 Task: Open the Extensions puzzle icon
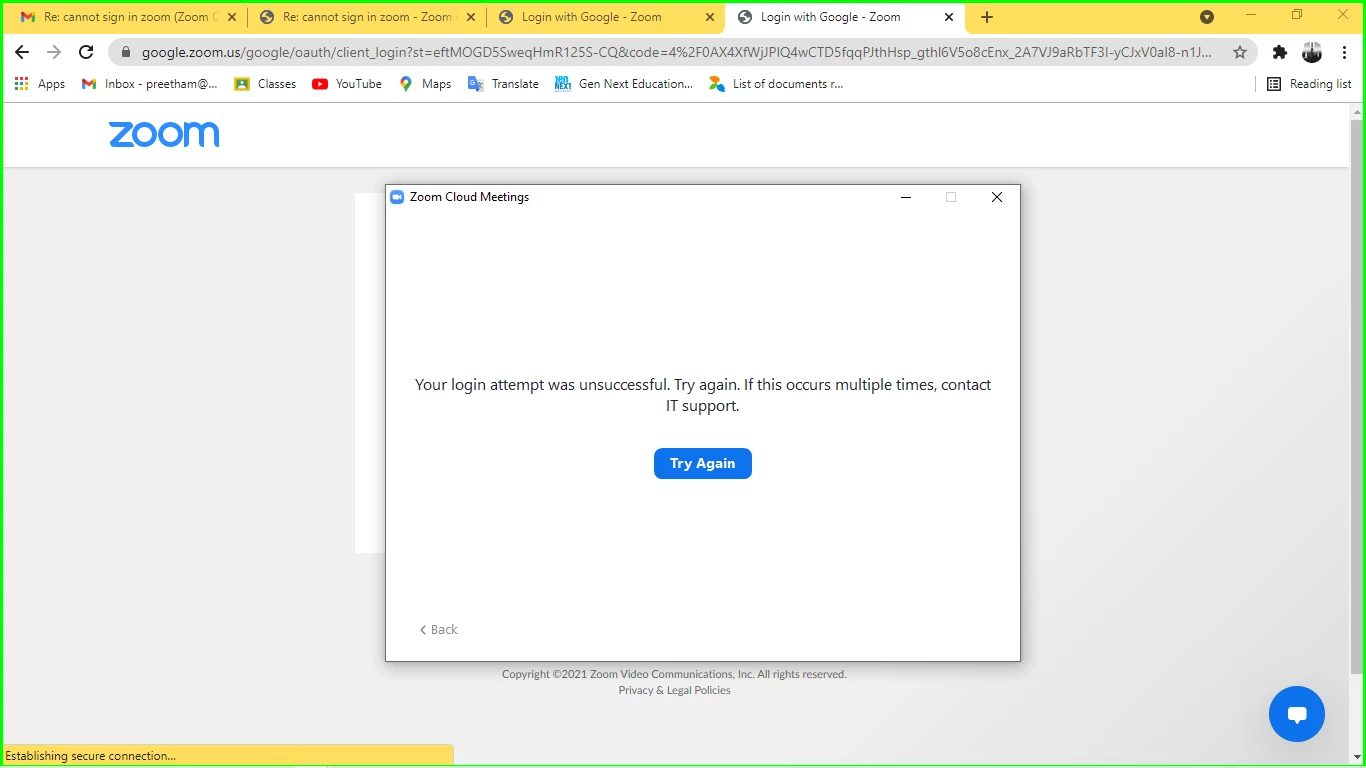(1280, 52)
